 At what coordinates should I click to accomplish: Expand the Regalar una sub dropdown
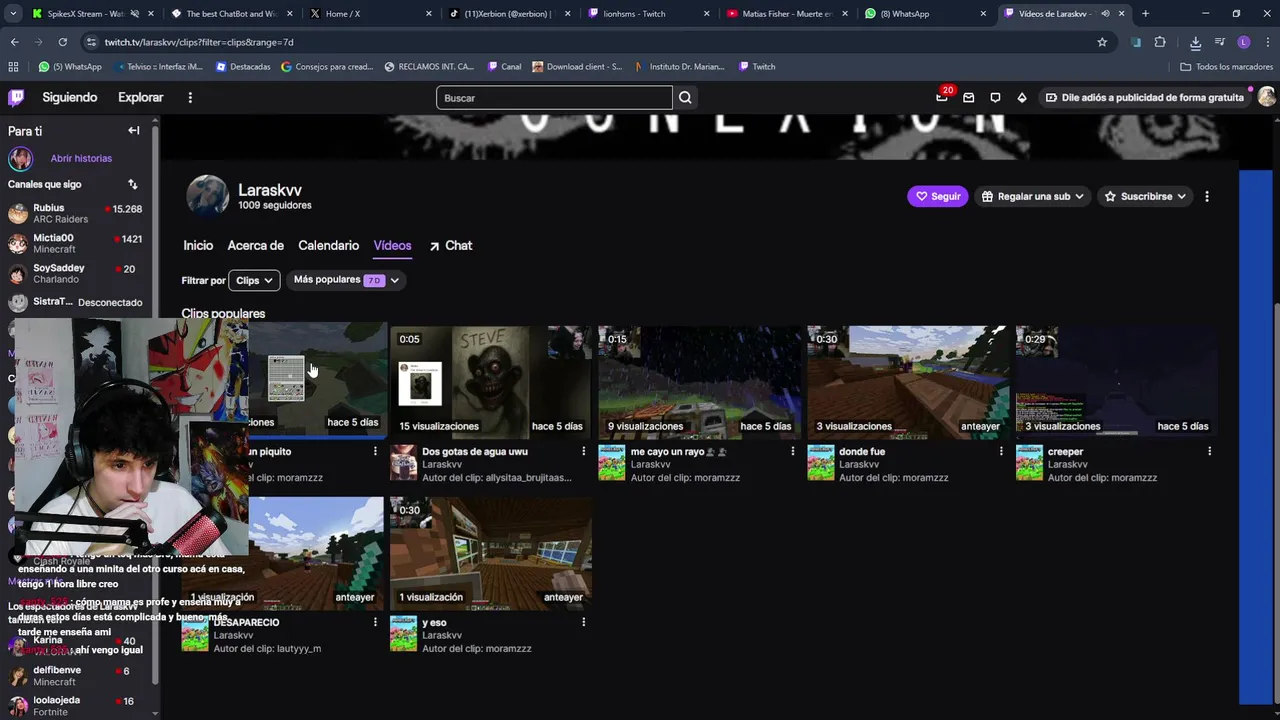click(1034, 196)
